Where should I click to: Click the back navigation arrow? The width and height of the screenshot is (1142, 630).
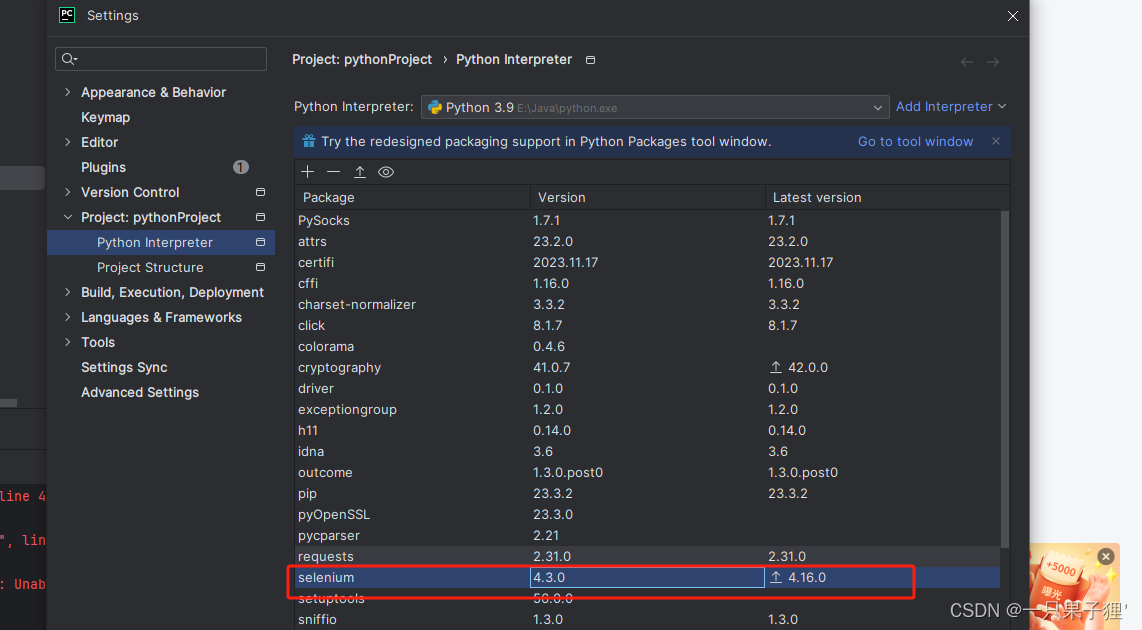tap(966, 62)
